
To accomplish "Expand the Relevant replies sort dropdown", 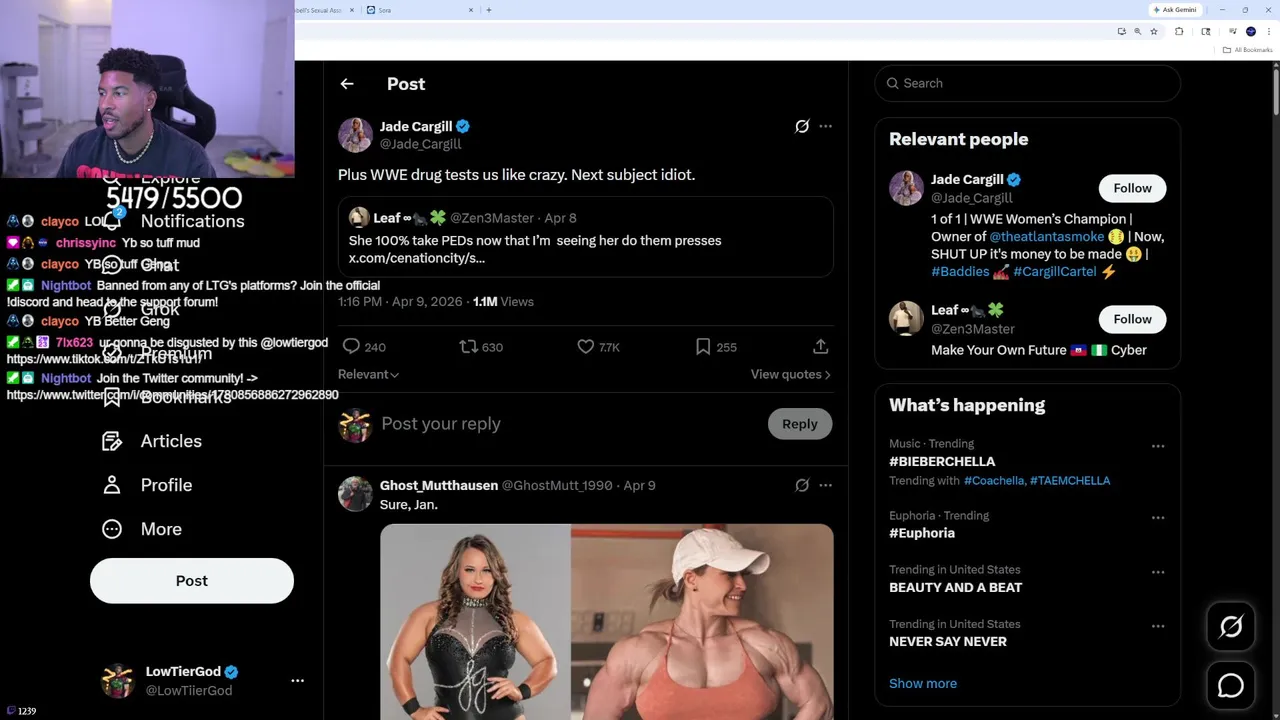I will [368, 374].
